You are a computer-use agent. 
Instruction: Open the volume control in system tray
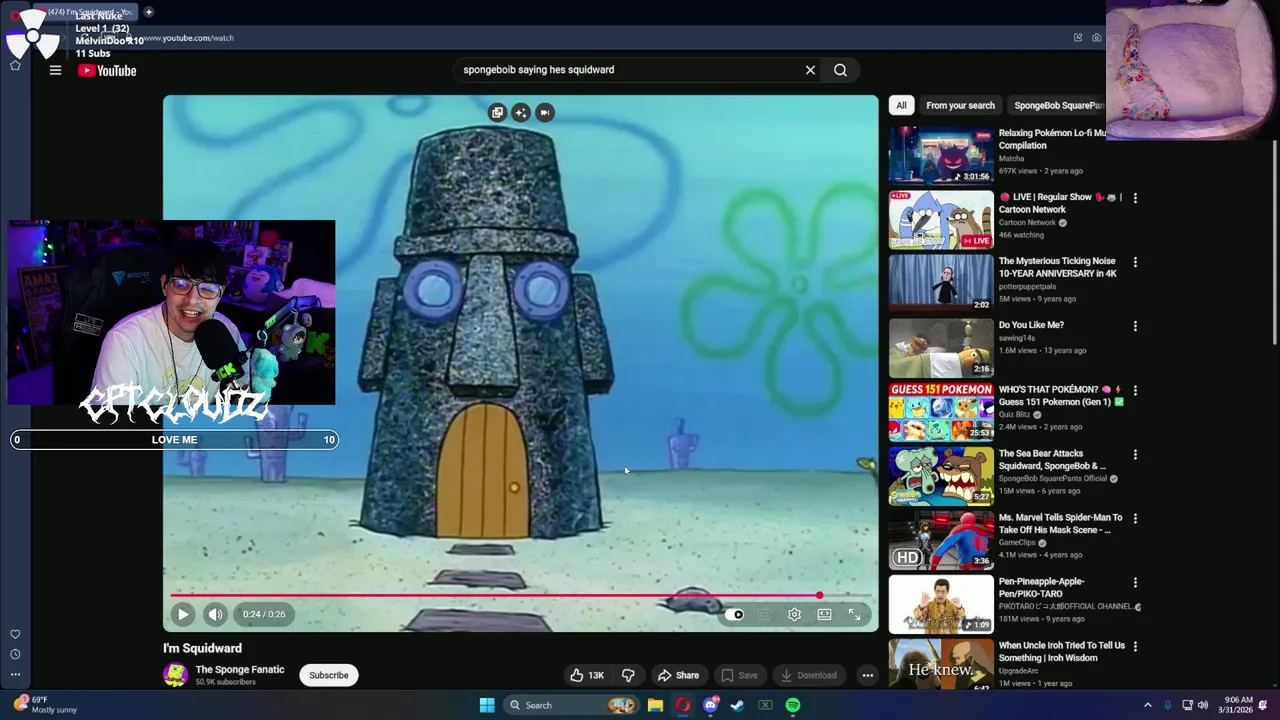tap(1203, 705)
